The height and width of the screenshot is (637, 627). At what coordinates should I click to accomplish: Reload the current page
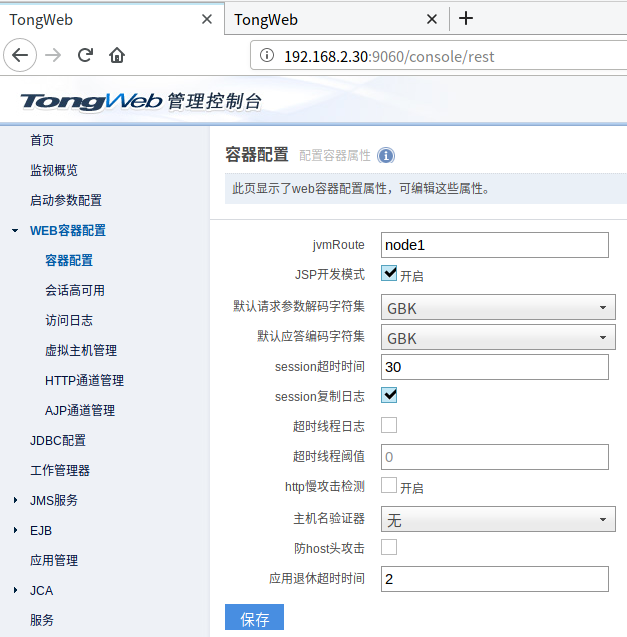point(85,55)
